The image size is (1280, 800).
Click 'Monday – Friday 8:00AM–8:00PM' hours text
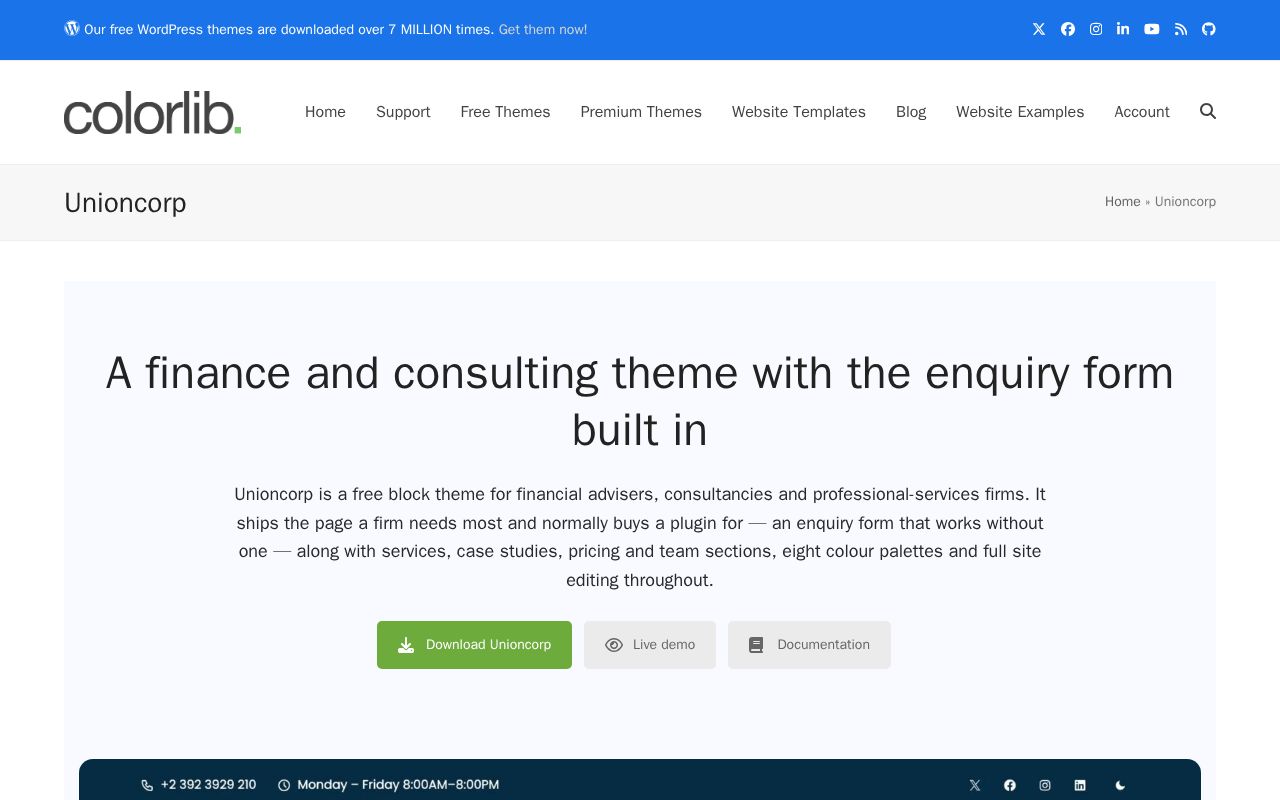(x=398, y=785)
